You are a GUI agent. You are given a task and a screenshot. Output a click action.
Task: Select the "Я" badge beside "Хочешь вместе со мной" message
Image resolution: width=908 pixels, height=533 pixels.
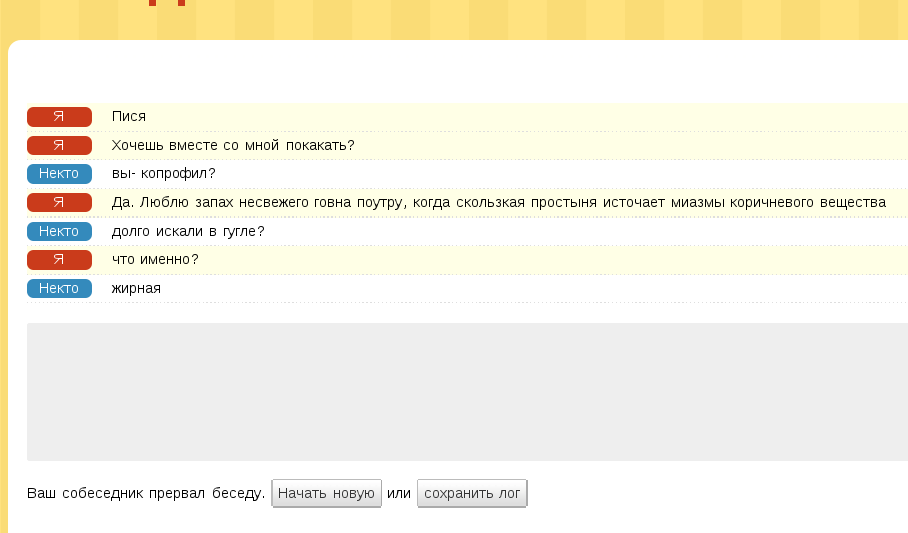[x=59, y=145]
